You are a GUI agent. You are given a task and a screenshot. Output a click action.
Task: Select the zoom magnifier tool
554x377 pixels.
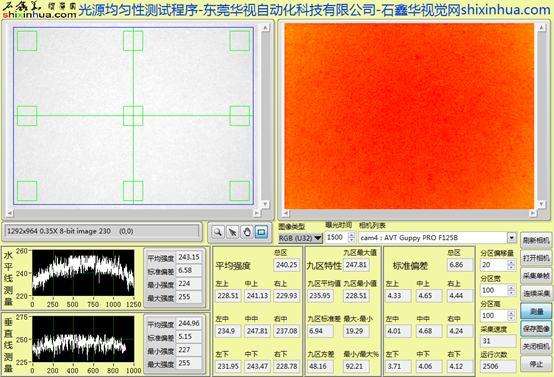point(218,232)
